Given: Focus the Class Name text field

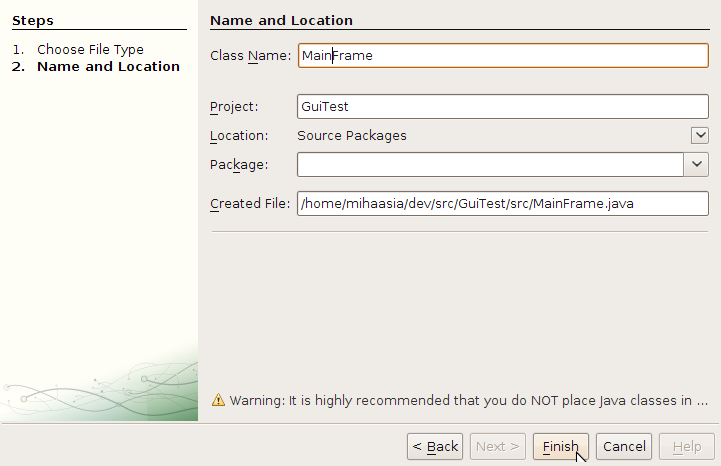Looking at the screenshot, I should 503,56.
